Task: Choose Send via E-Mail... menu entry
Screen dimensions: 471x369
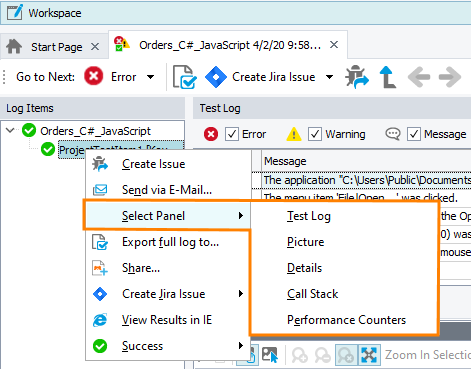Action: pyautogui.click(x=168, y=190)
